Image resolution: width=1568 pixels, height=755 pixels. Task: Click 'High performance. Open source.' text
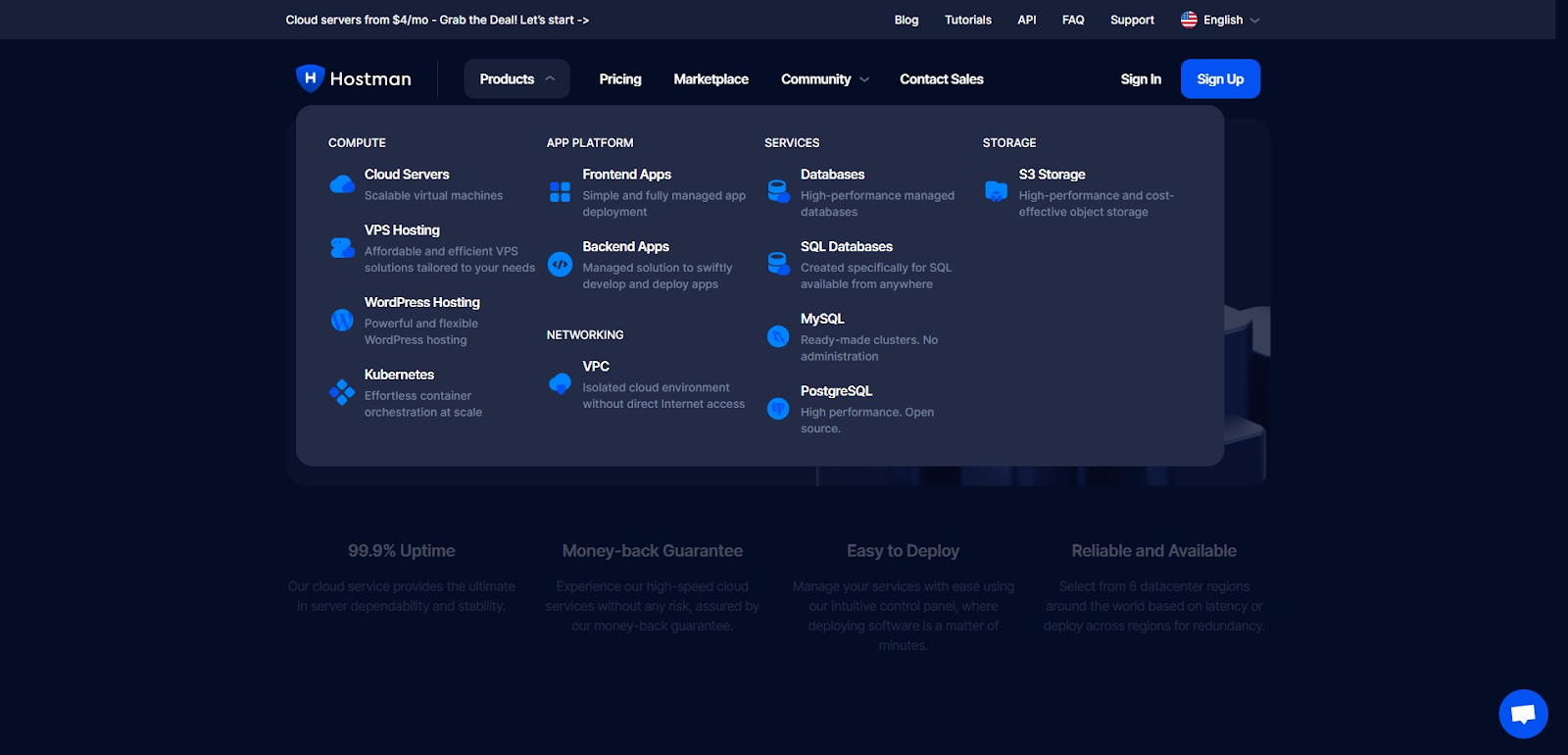(867, 421)
